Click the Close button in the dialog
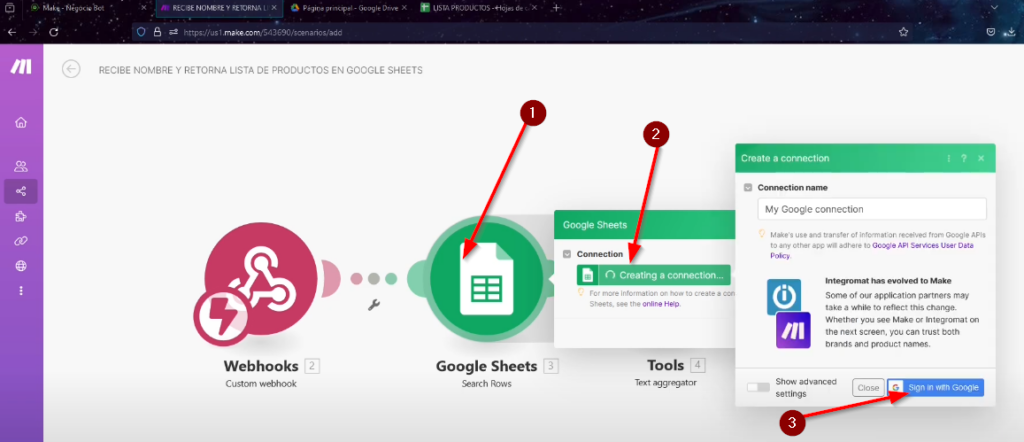Image resolution: width=1024 pixels, height=442 pixels. coord(868,388)
